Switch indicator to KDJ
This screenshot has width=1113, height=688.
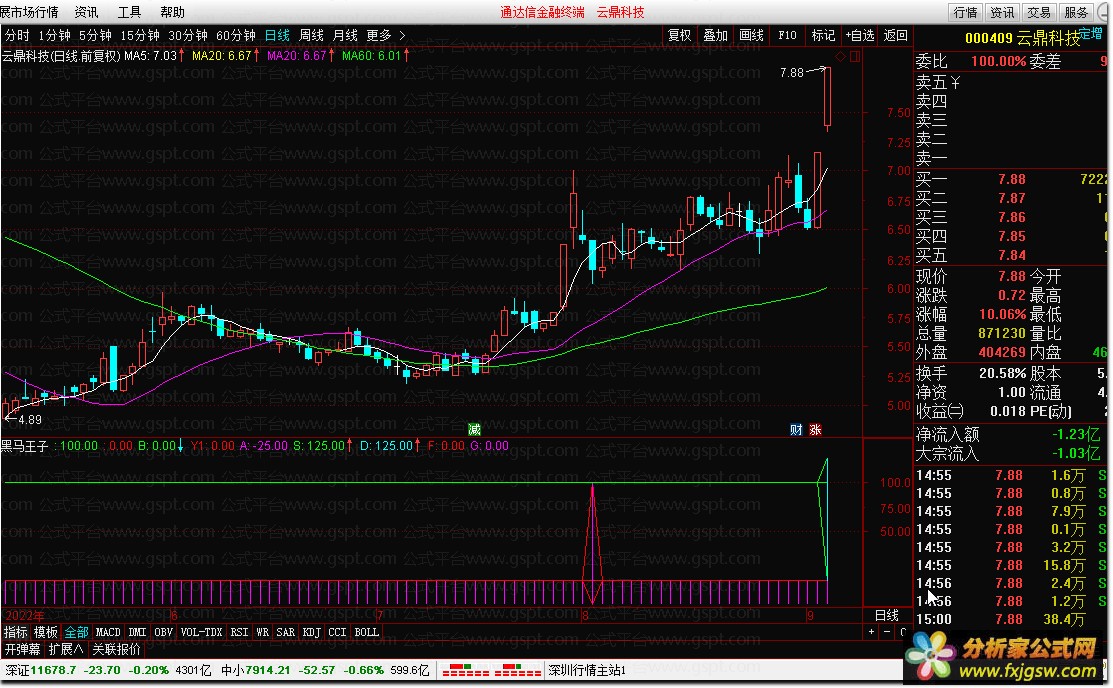[x=312, y=632]
